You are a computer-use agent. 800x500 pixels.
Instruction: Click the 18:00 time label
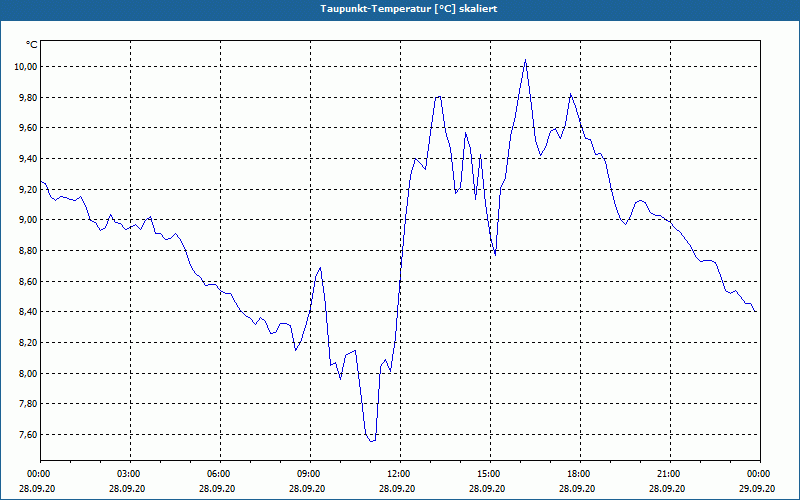[x=580, y=474]
